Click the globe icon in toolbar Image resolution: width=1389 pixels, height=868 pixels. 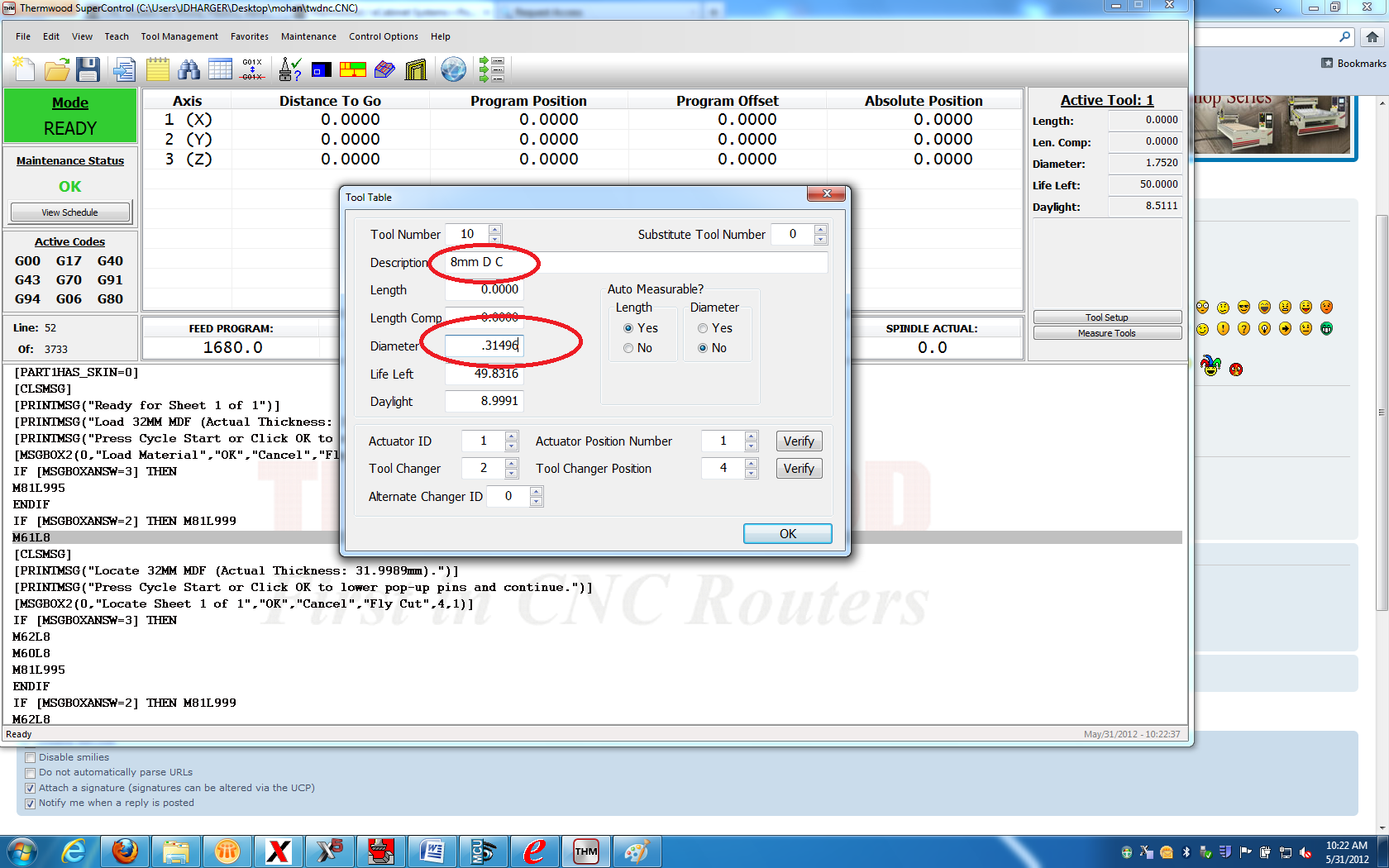(453, 69)
